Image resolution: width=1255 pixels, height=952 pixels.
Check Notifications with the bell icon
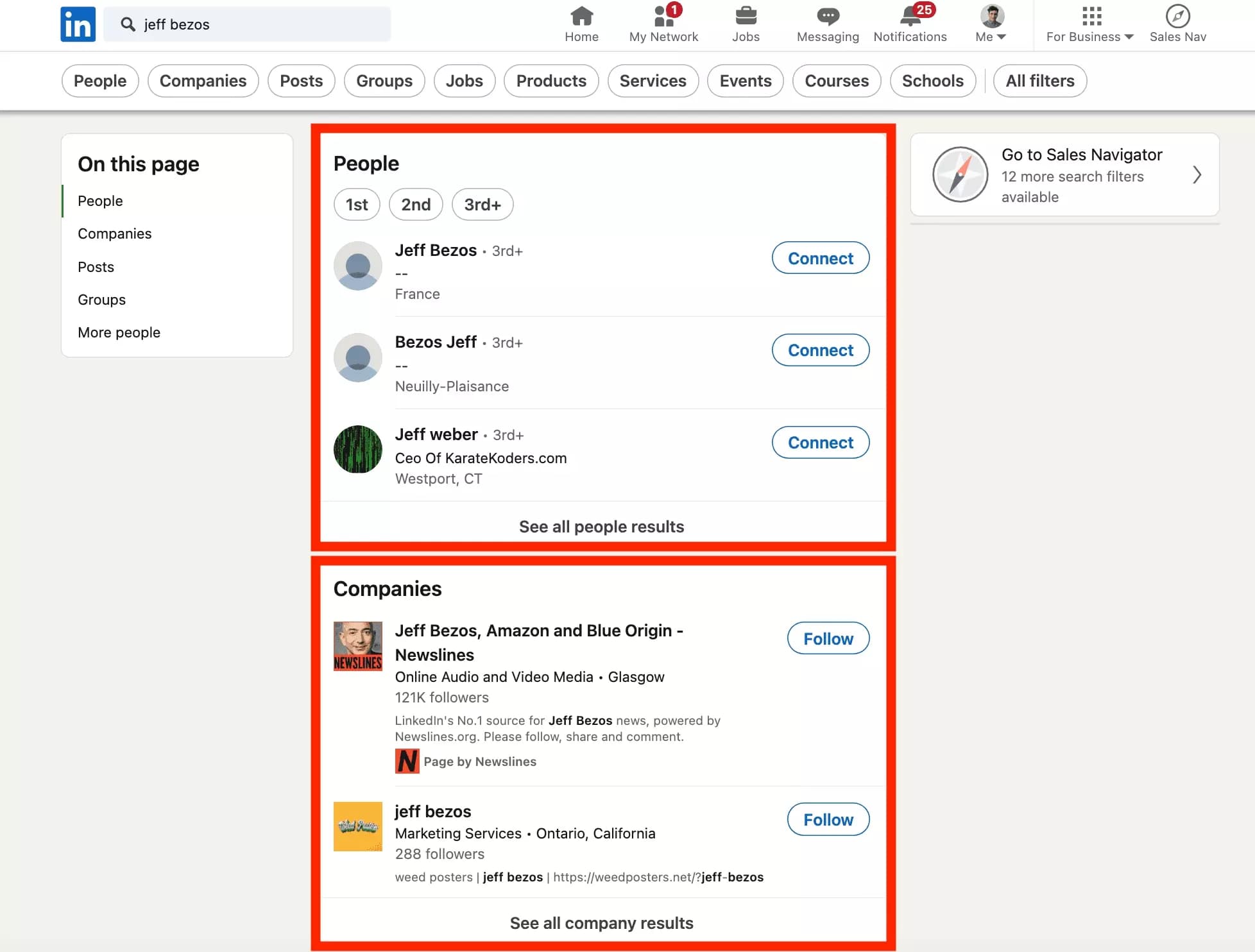tap(909, 16)
